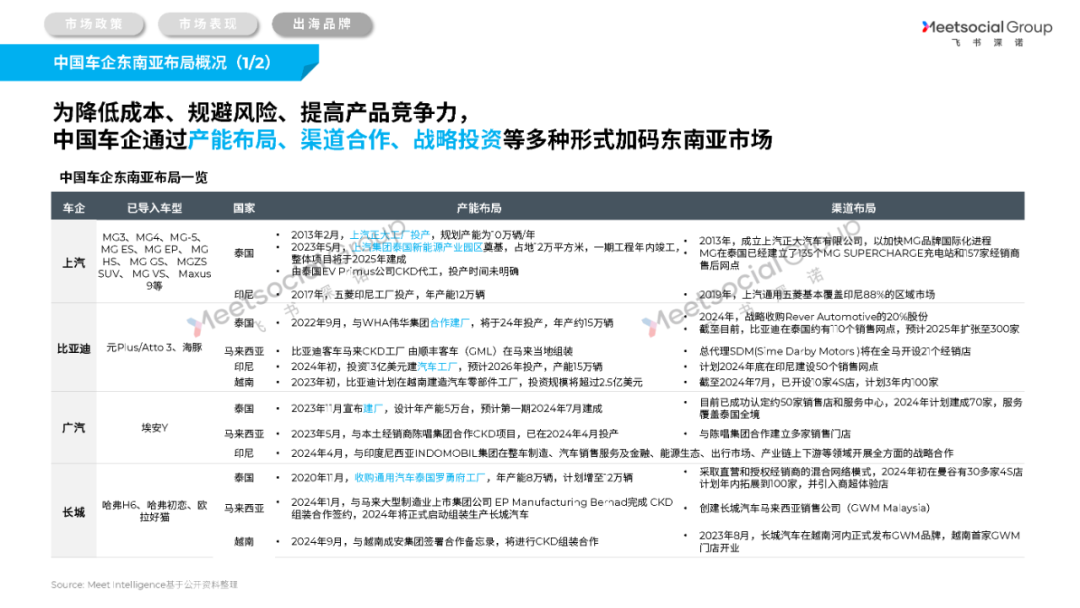Select 与陈唱集团合作建立多家销售门店 entry

775,434
